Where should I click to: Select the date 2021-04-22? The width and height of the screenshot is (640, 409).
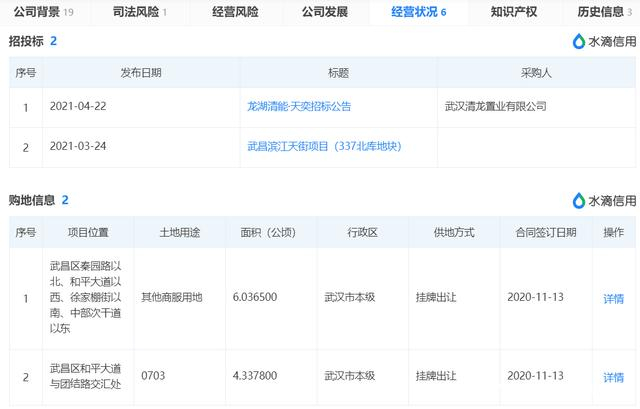tap(78, 106)
